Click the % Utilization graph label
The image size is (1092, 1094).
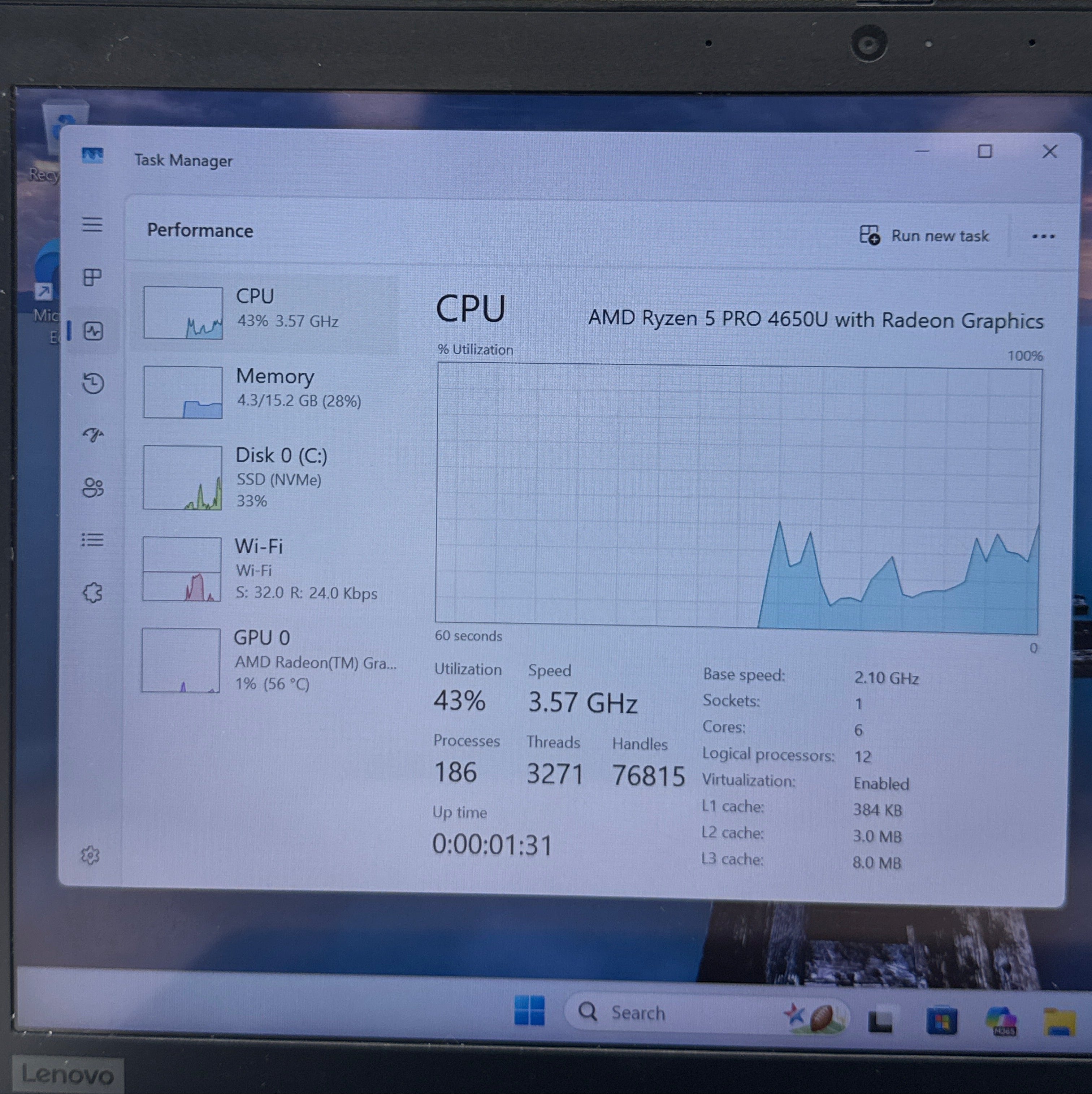475,350
